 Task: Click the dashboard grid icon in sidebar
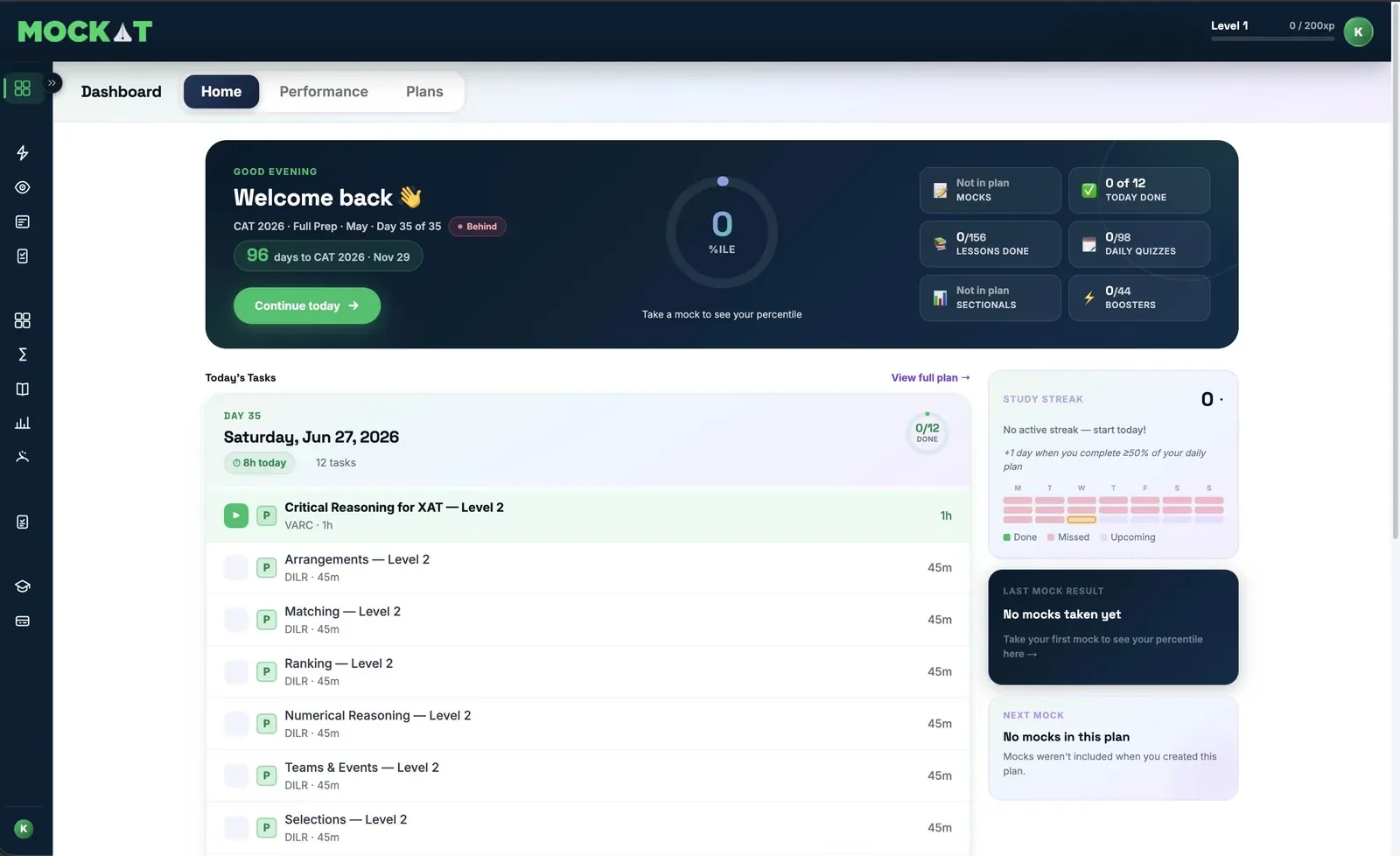point(23,88)
